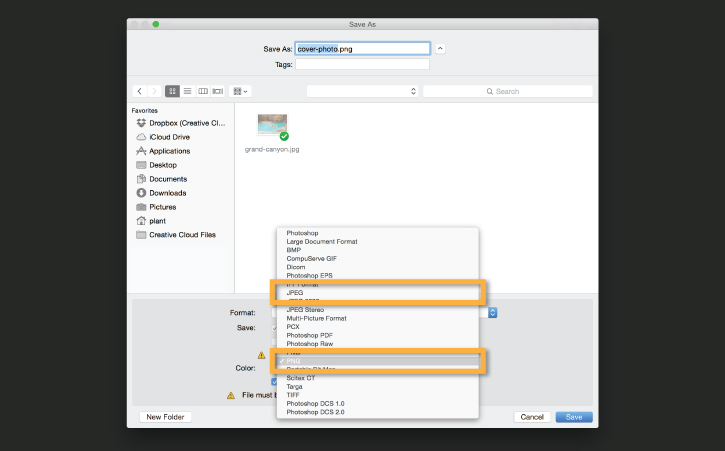Create a New Folder

click(x=165, y=417)
